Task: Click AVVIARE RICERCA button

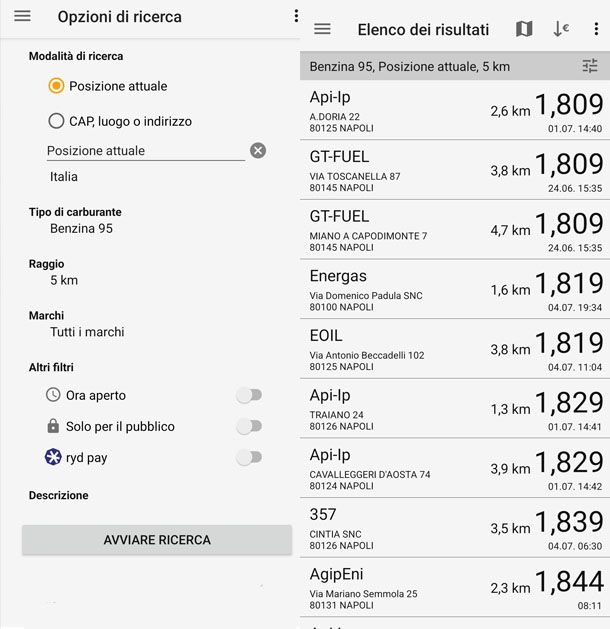Action: coord(157,540)
